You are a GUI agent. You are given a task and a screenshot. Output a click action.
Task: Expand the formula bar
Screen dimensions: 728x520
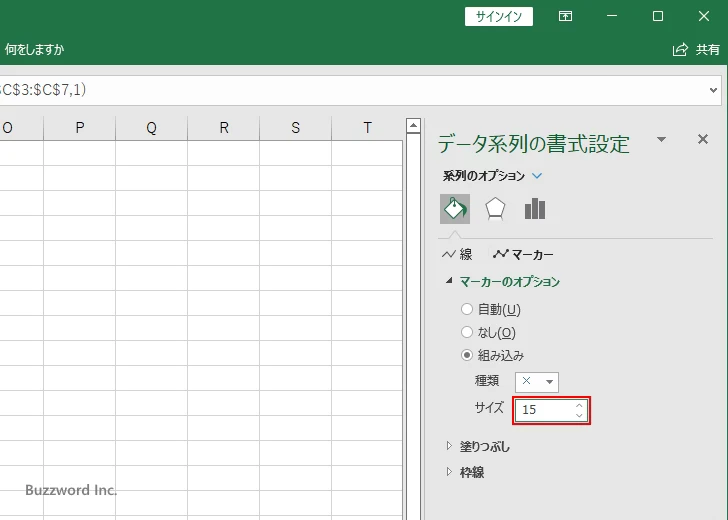(x=714, y=90)
